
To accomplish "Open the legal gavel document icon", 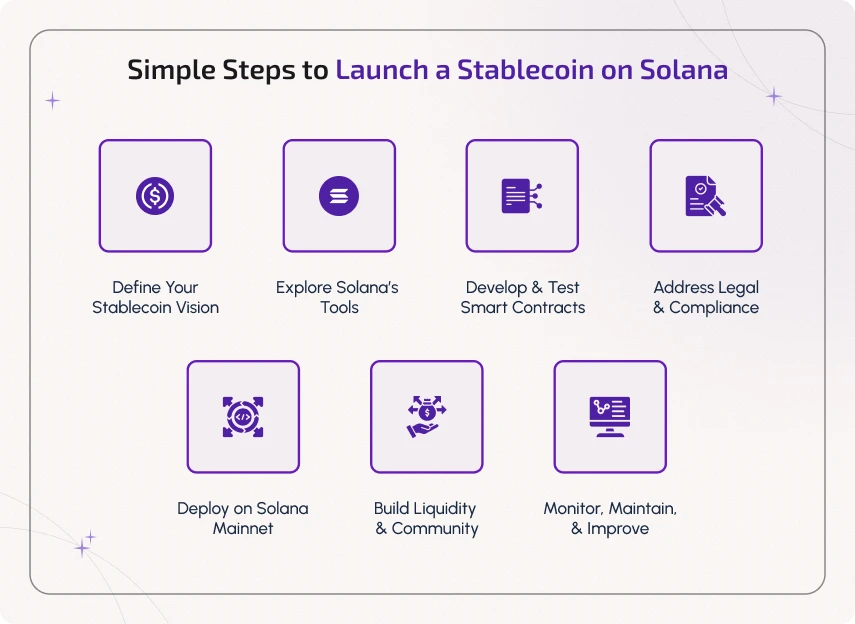I will point(706,196).
